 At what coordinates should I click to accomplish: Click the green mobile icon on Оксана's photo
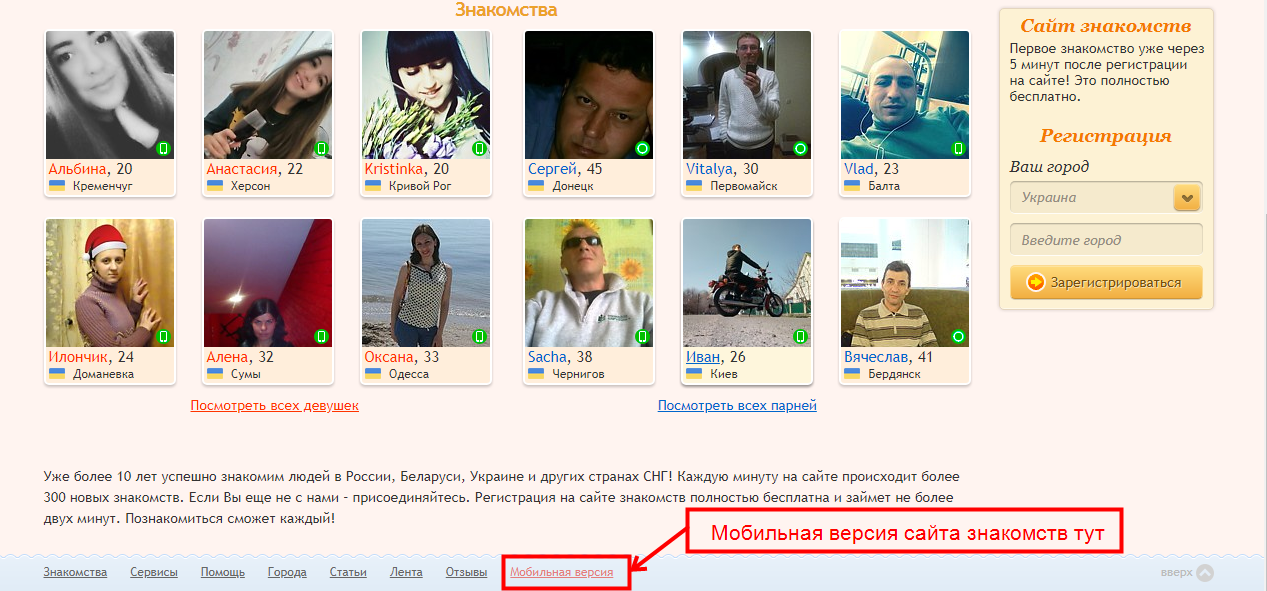[480, 336]
